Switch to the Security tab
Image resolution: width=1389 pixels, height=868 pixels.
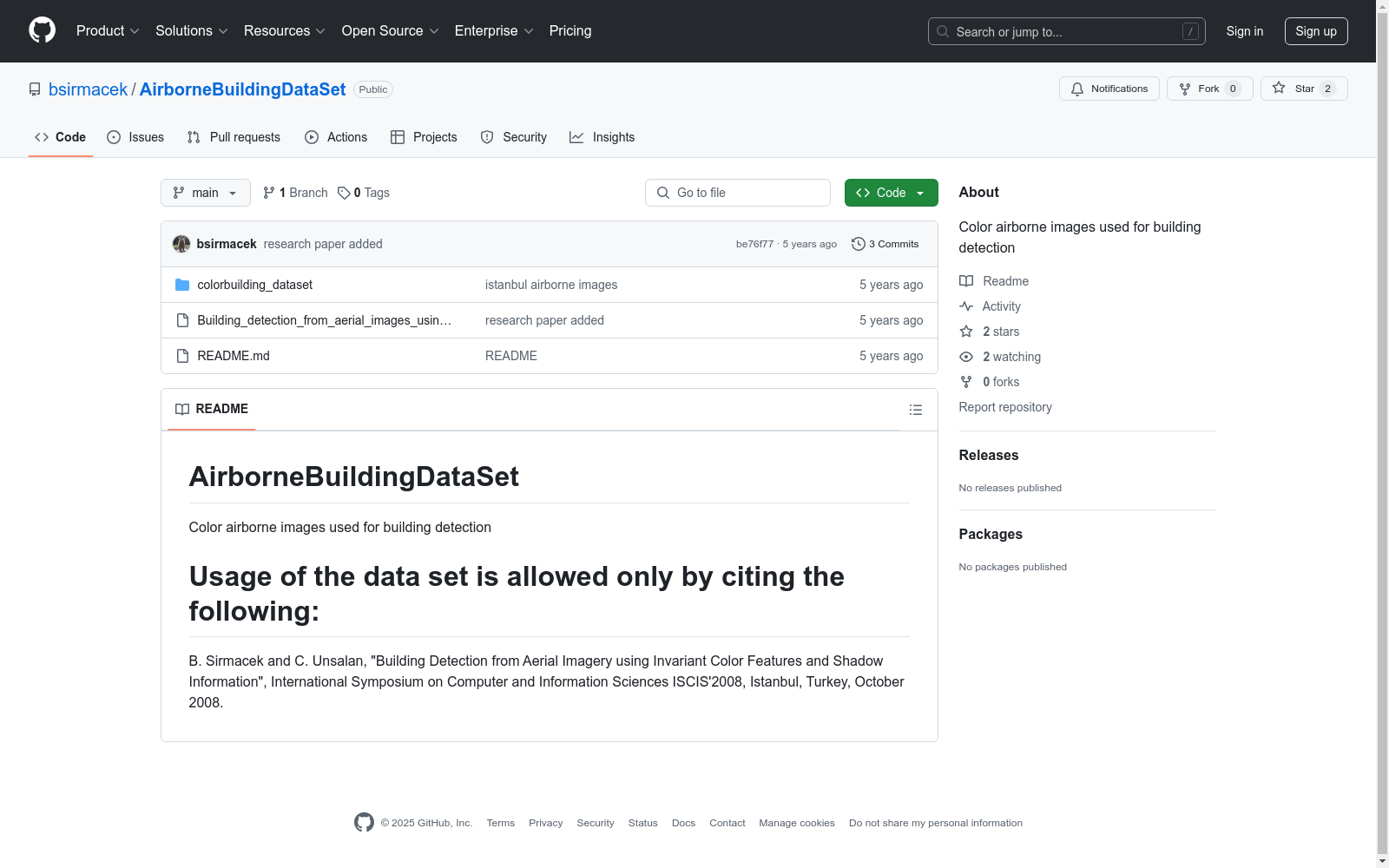514,137
